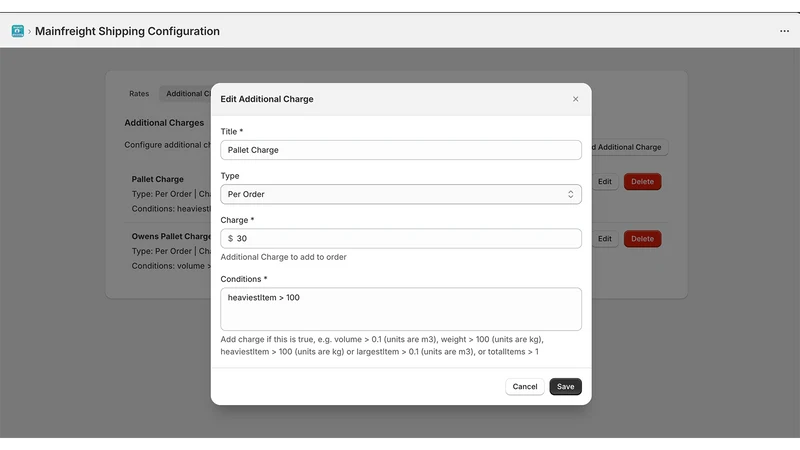Open the Type dropdown set to Per Order
Image resolution: width=800 pixels, height=450 pixels.
pos(401,194)
